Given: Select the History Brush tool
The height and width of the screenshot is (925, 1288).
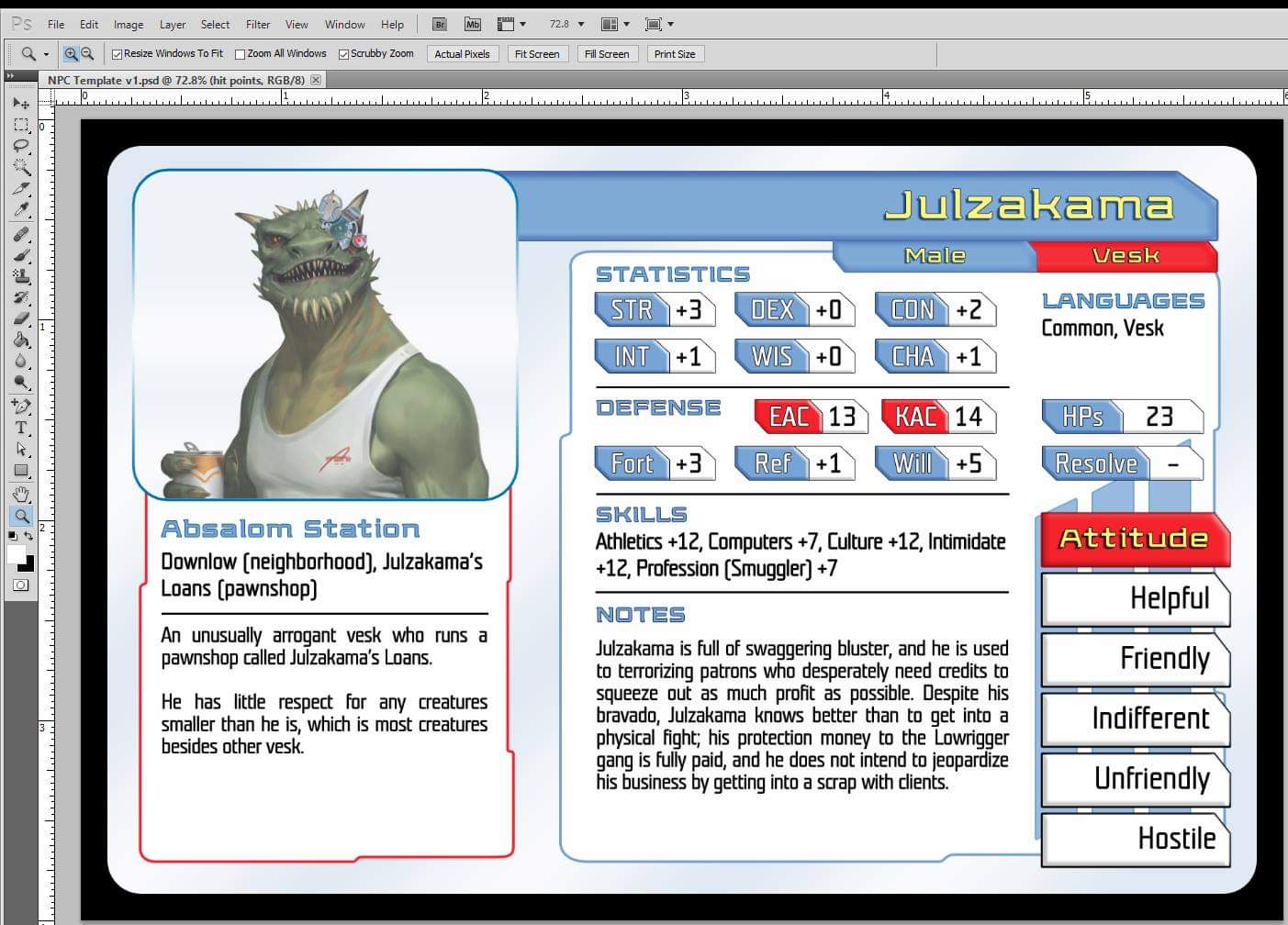Looking at the screenshot, I should pos(21,298).
